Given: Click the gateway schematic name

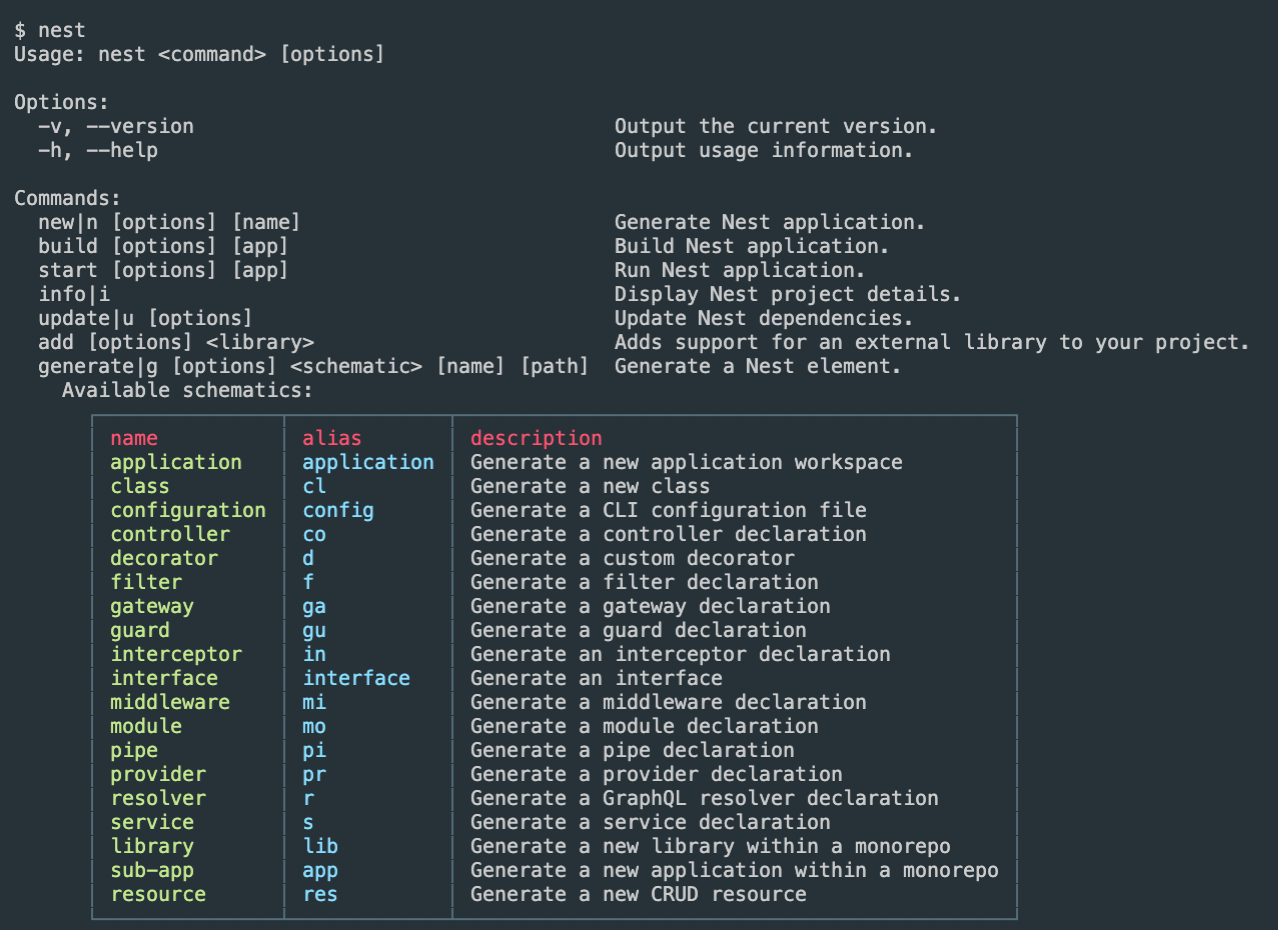Looking at the screenshot, I should [152, 606].
